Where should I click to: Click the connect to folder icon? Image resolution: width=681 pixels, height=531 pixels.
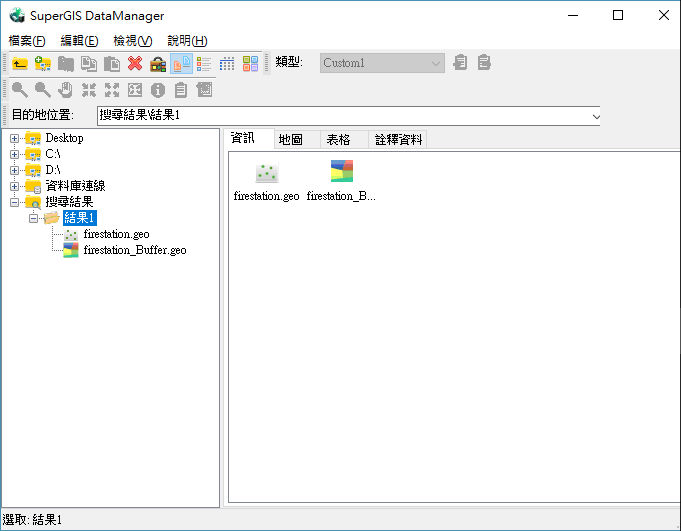(x=43, y=64)
